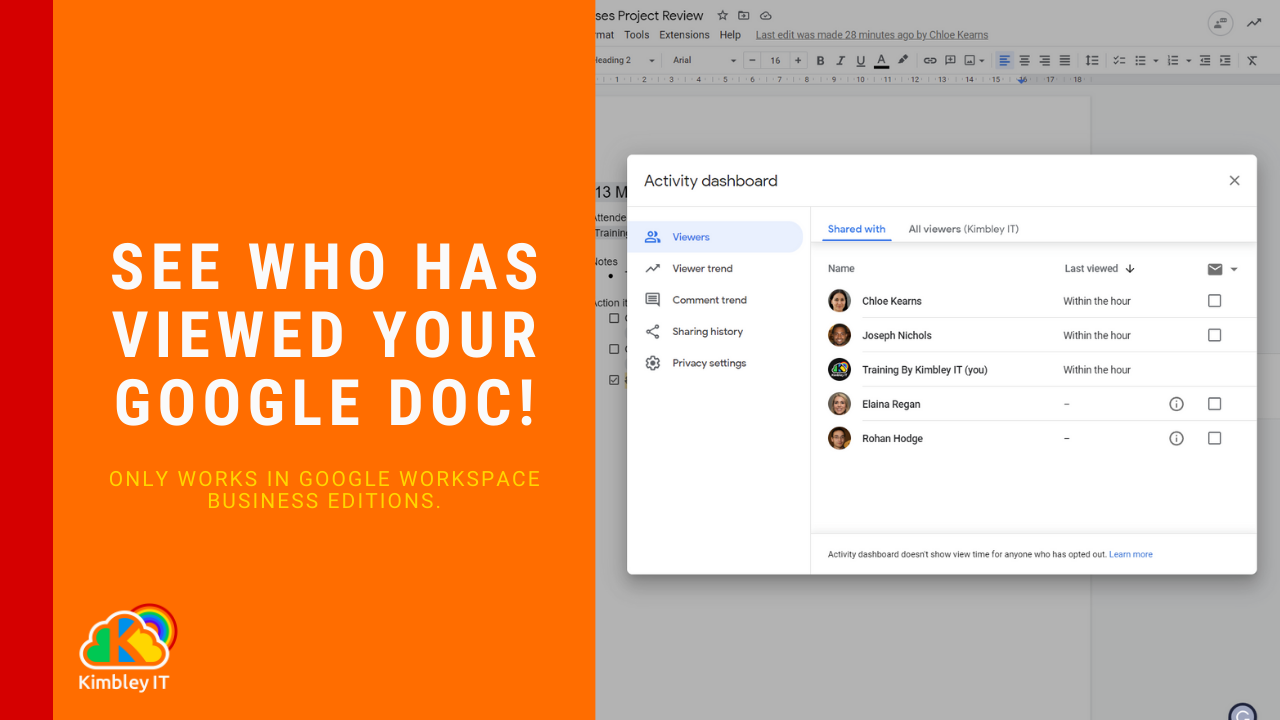Align text left
The width and height of the screenshot is (1280, 720).
[x=1005, y=61]
